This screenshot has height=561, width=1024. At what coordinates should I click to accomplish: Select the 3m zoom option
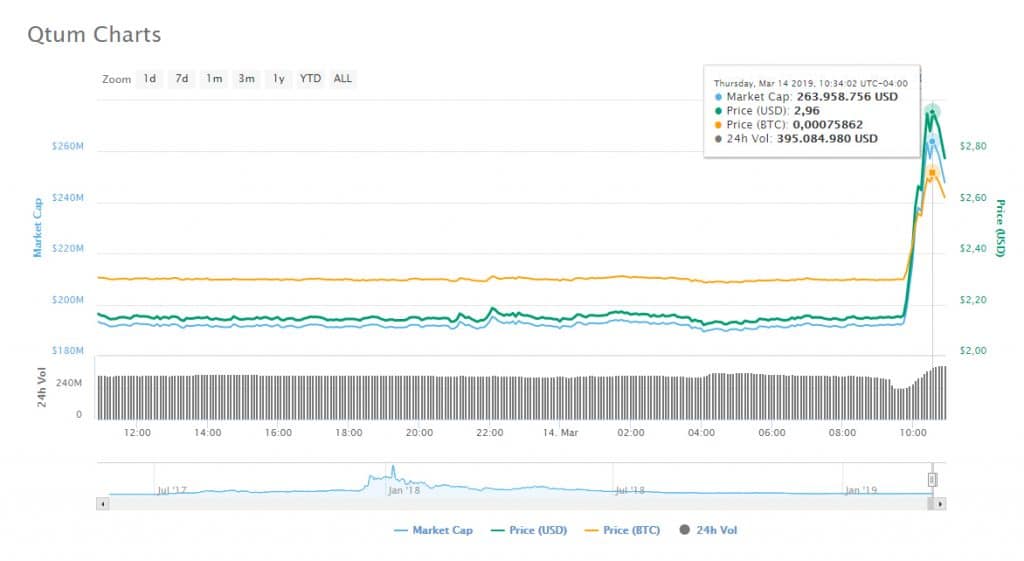point(246,78)
